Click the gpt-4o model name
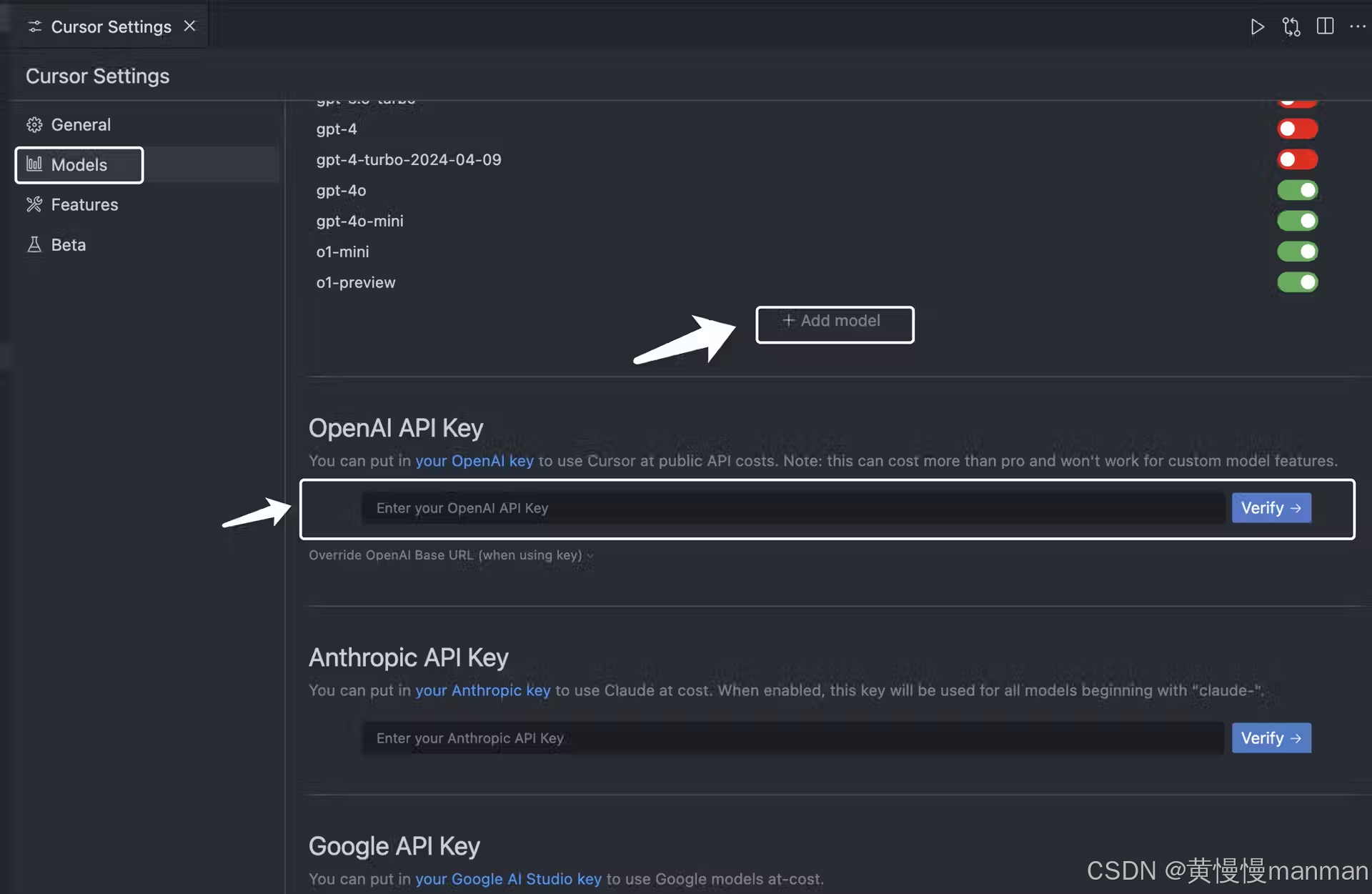The height and width of the screenshot is (894, 1372). [341, 190]
